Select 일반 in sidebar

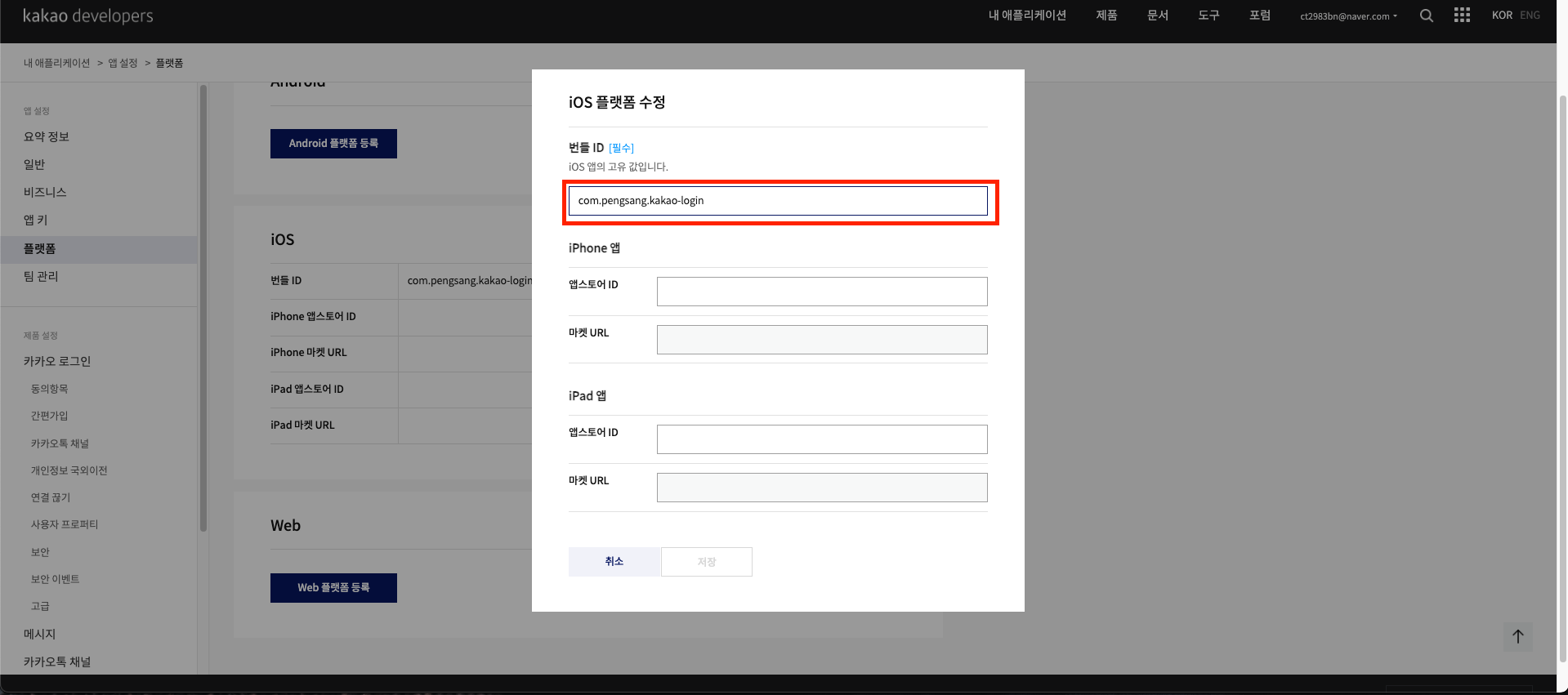(x=34, y=164)
